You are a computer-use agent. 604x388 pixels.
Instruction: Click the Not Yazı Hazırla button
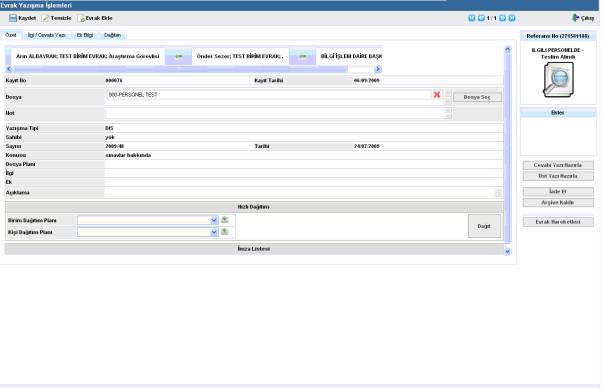click(x=558, y=176)
